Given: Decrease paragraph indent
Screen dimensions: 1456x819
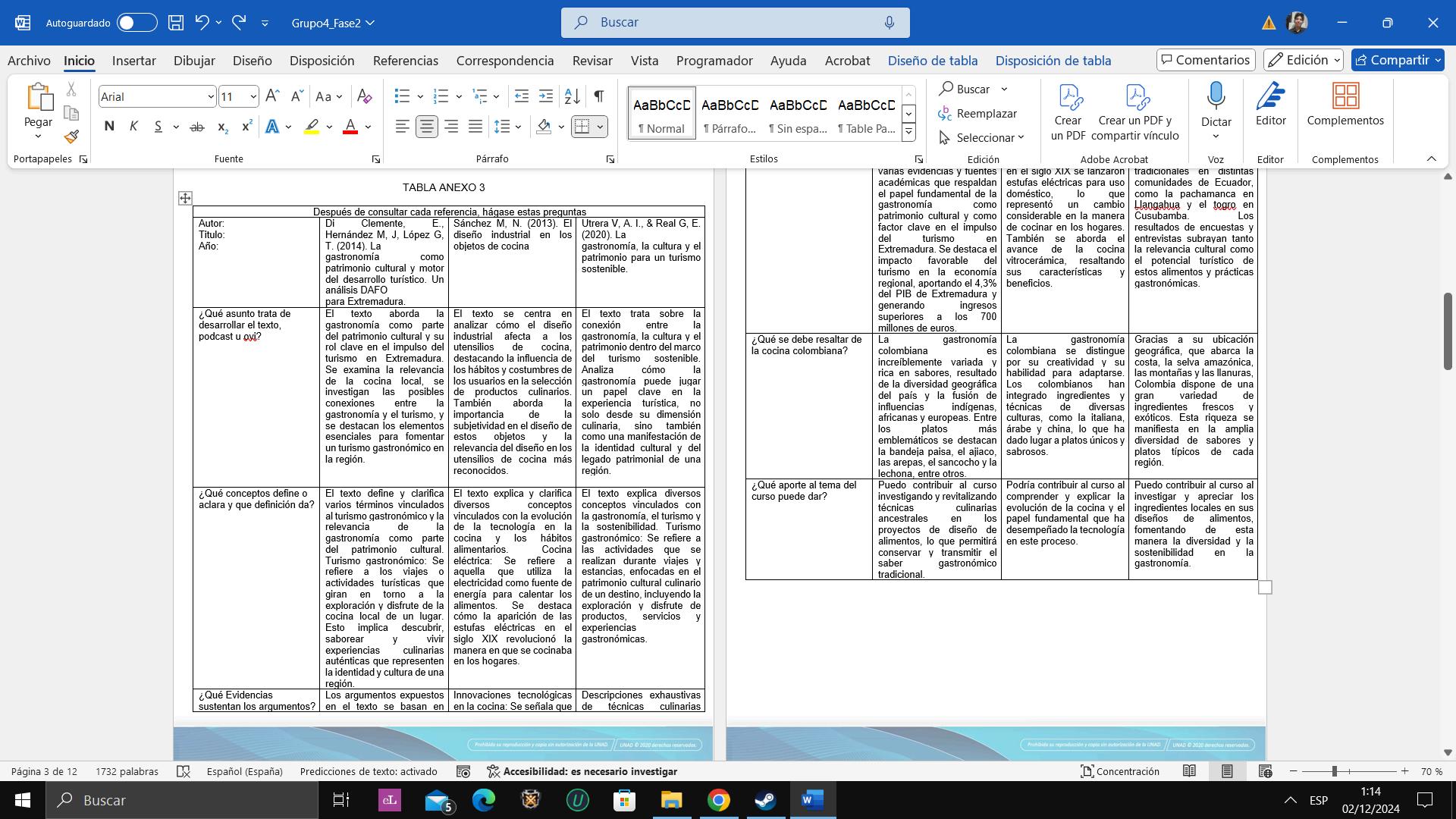Looking at the screenshot, I should (x=521, y=96).
